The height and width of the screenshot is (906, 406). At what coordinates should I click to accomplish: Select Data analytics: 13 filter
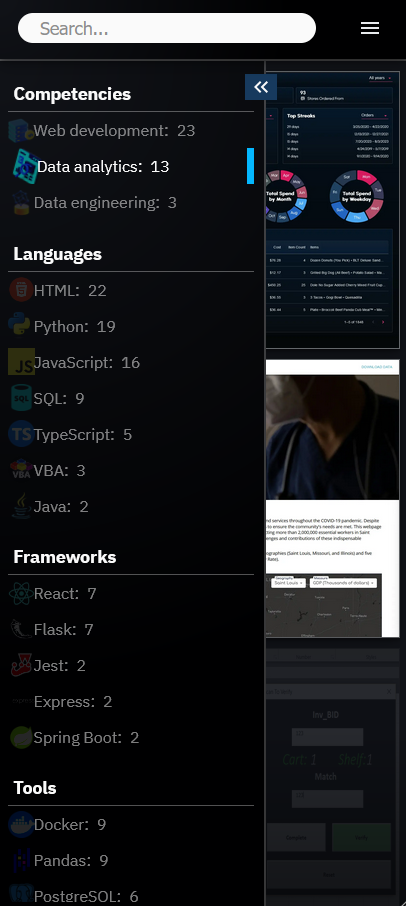coord(131,166)
